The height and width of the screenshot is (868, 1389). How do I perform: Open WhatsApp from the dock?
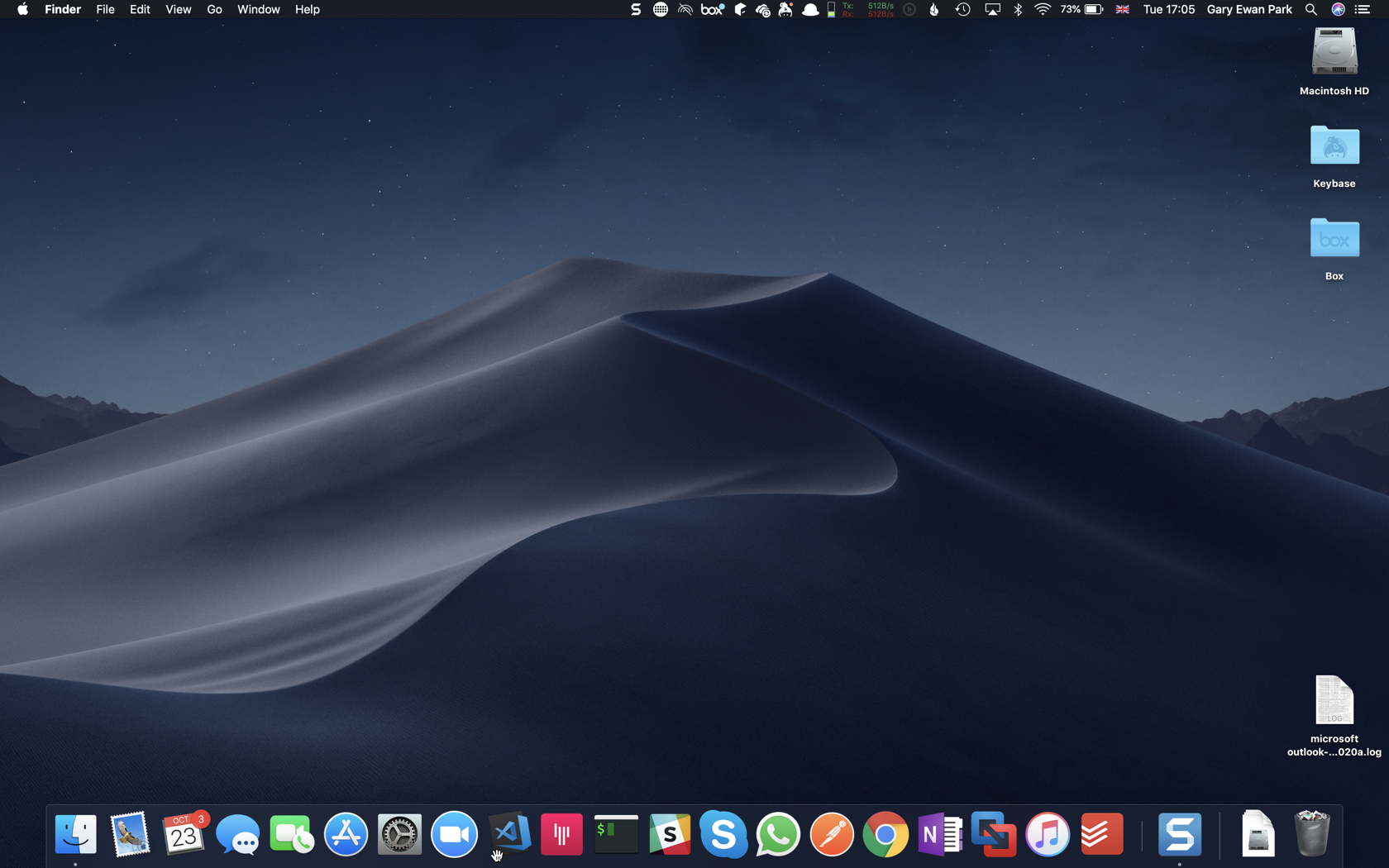(777, 835)
